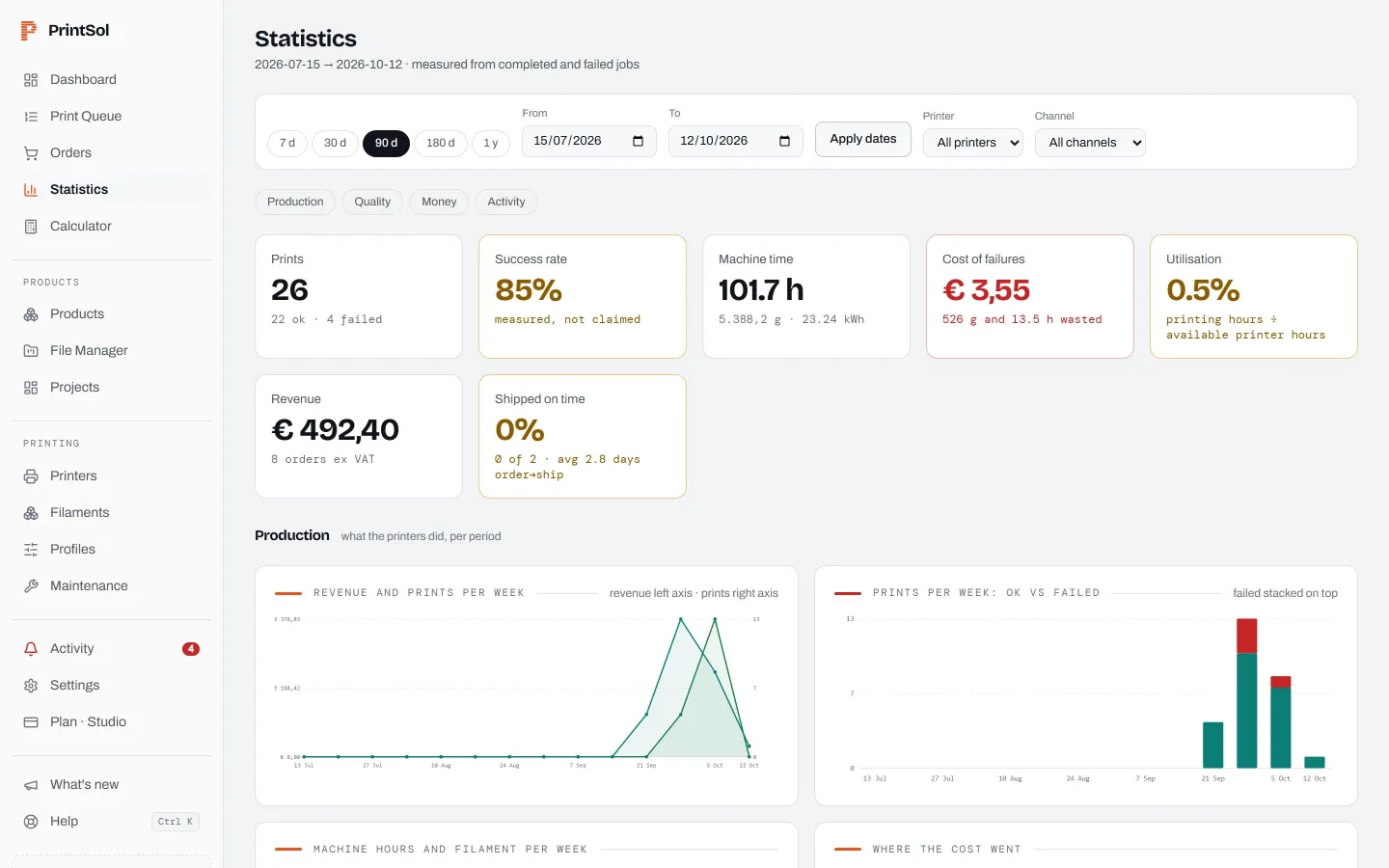
Task: Click the Orders cart icon
Action: [31, 153]
